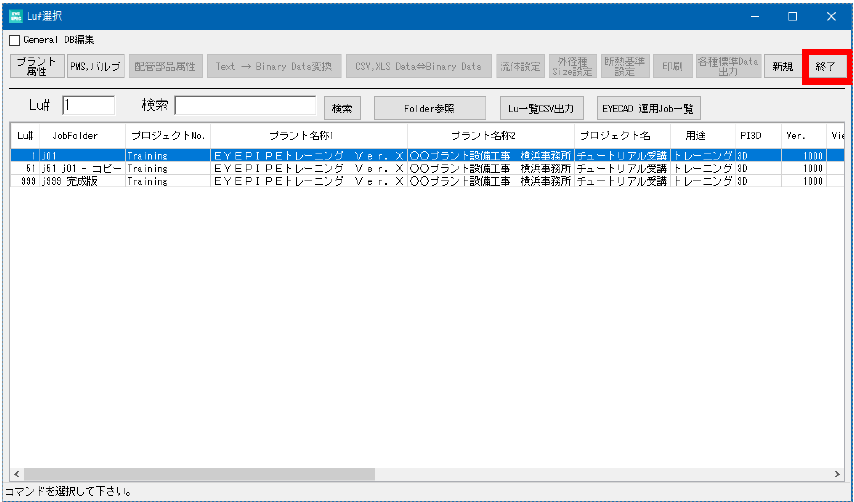Open the PMS,バルブ button
Viewport: 854px width, 502px height.
pos(96,66)
